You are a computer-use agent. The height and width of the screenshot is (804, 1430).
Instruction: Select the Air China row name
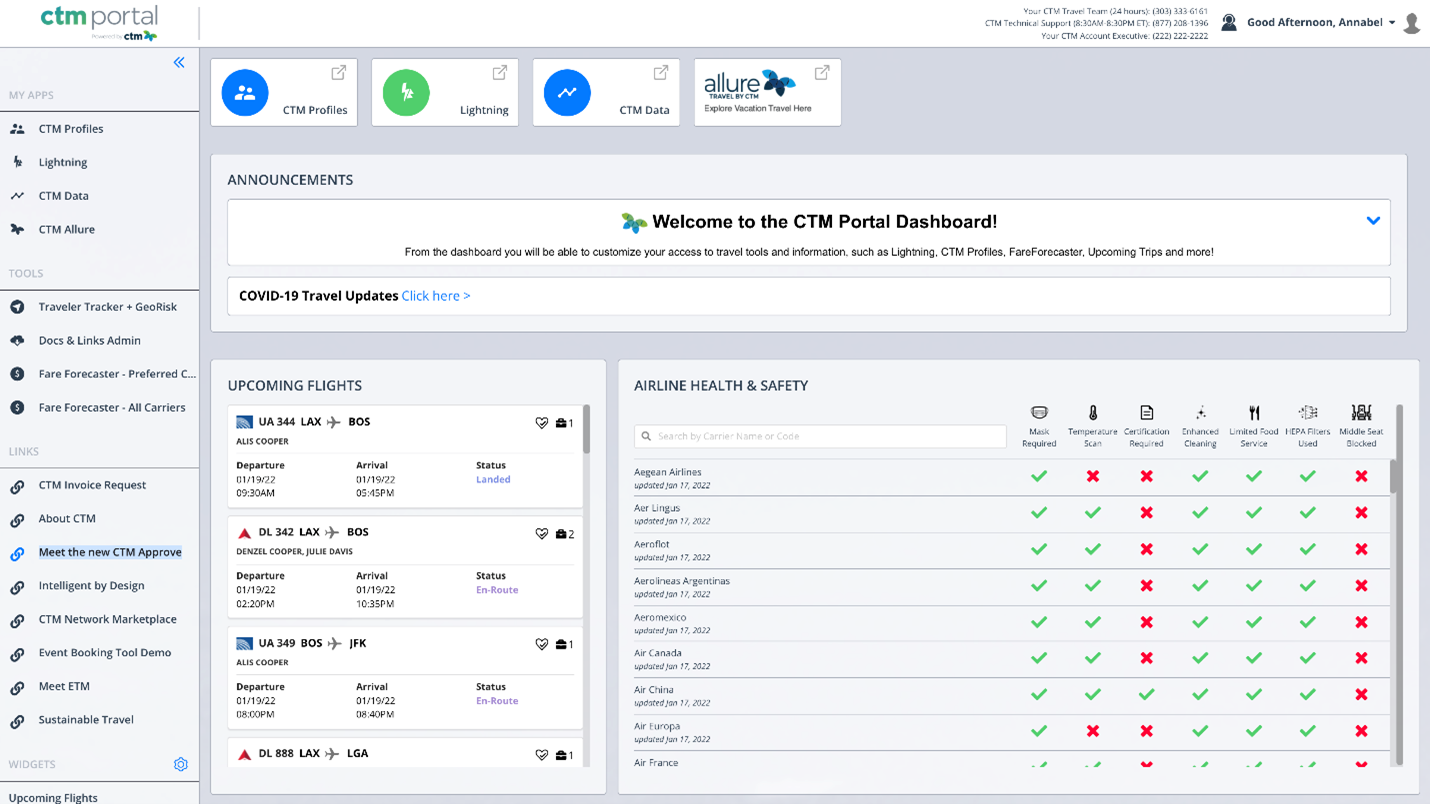[653, 690]
